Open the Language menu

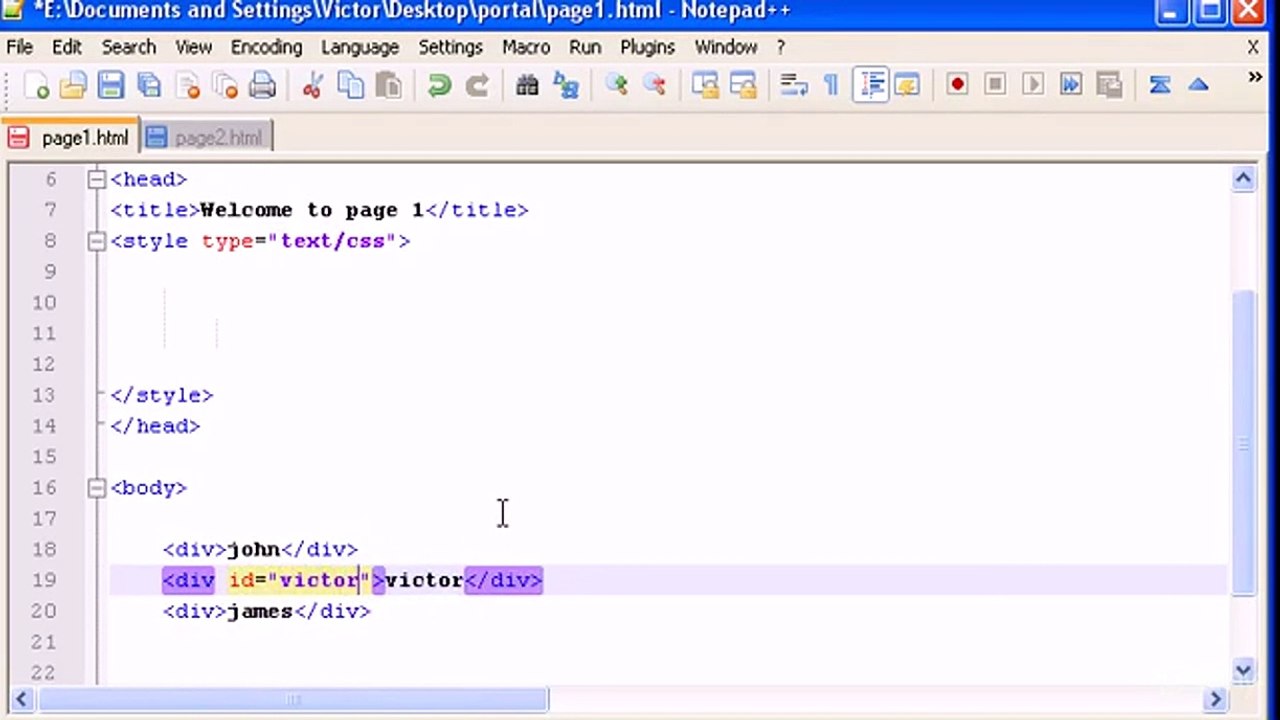tap(360, 47)
